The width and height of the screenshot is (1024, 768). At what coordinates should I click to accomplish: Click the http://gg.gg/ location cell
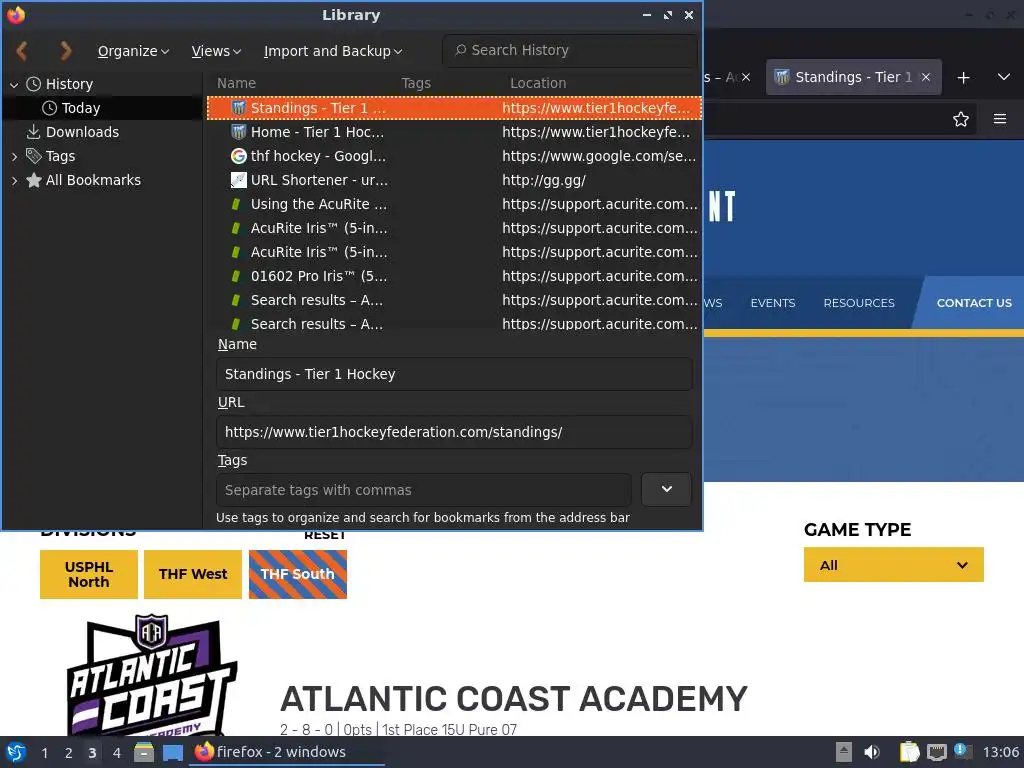coord(544,180)
